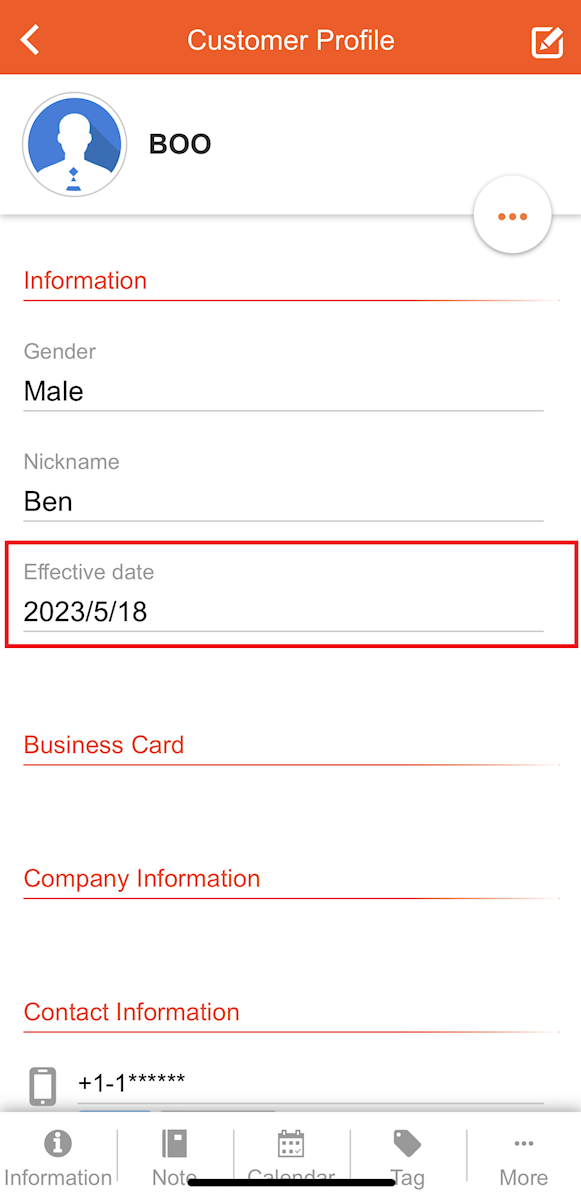Select the Information tab icon
Image resolution: width=581 pixels, height=1199 pixels.
click(57, 1144)
